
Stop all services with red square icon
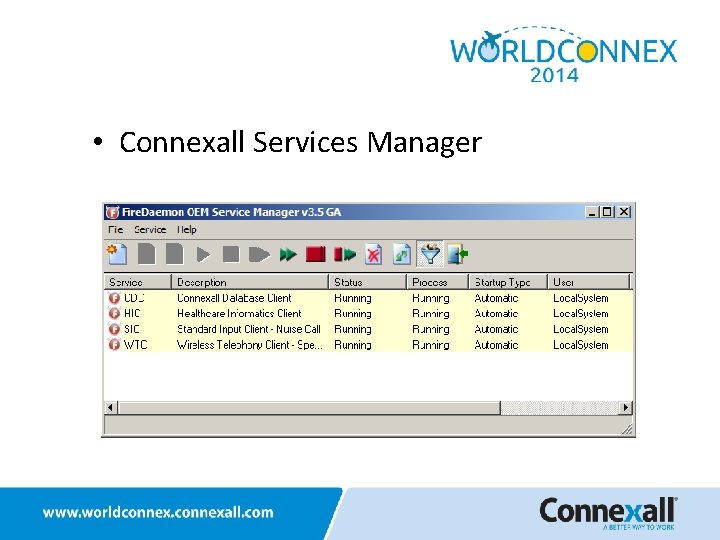(x=316, y=254)
